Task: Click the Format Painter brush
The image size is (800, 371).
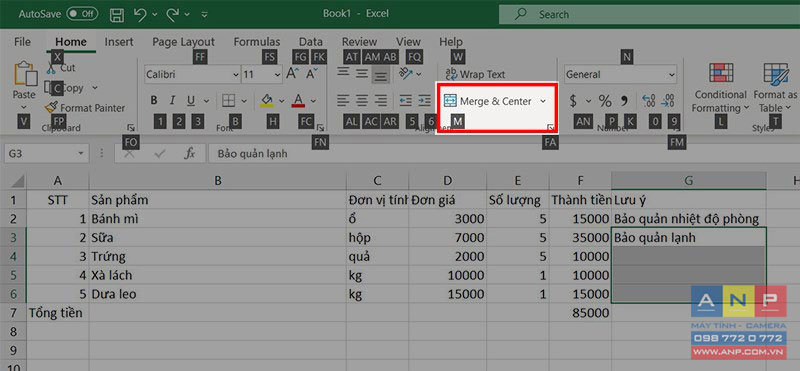Action: click(85, 108)
